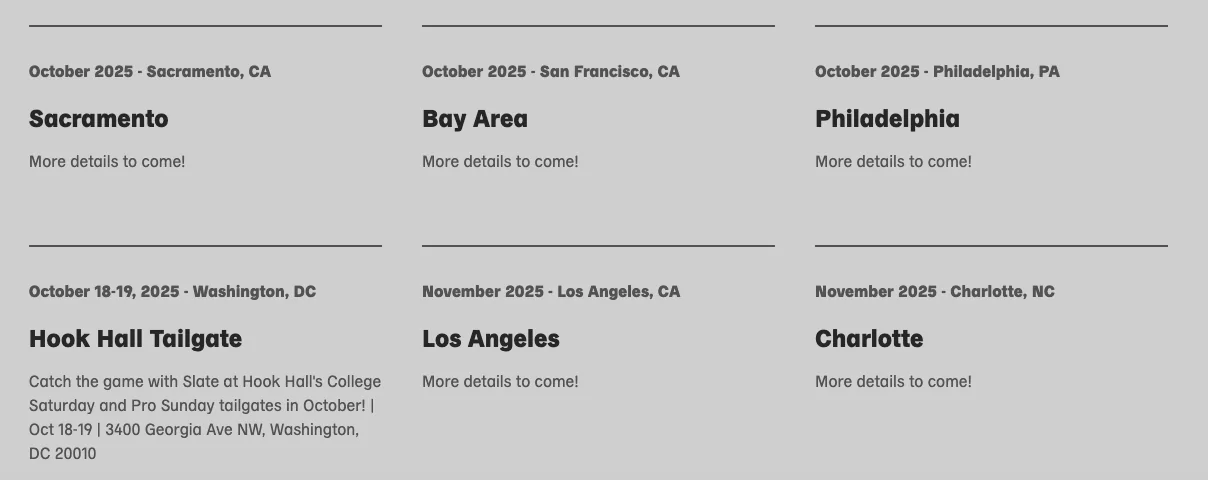Click "More details to come!" under Los Angeles

500,382
